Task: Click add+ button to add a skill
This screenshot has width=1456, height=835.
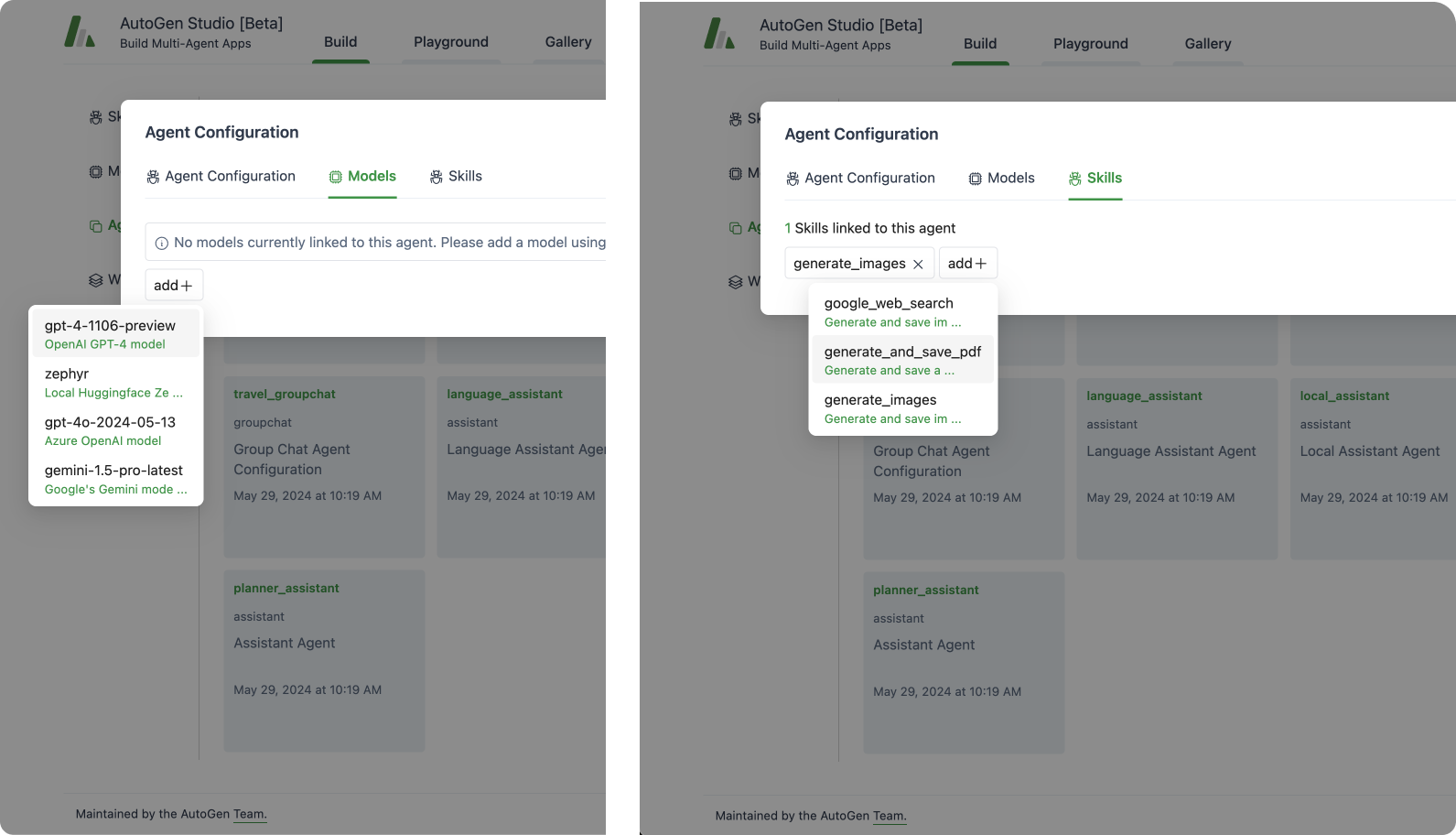Action: pos(968,264)
